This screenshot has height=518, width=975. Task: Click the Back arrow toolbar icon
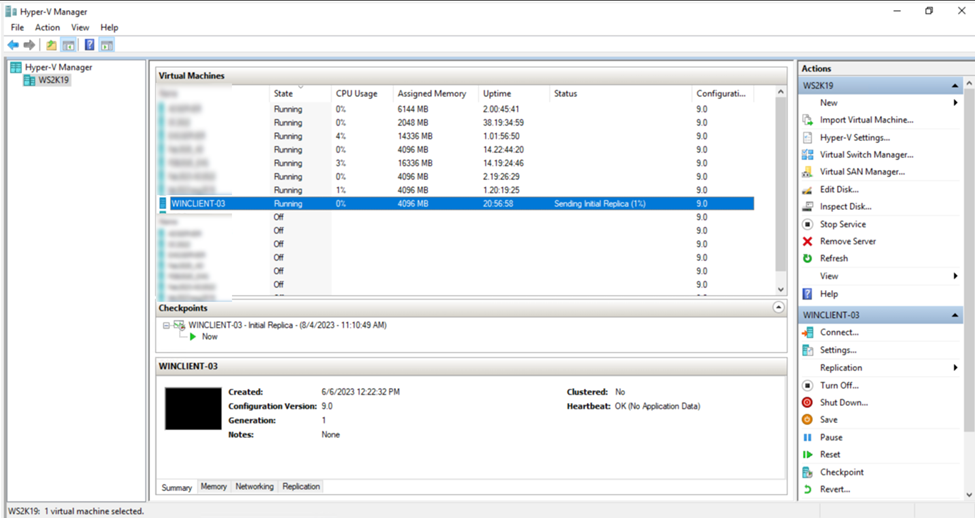point(13,45)
